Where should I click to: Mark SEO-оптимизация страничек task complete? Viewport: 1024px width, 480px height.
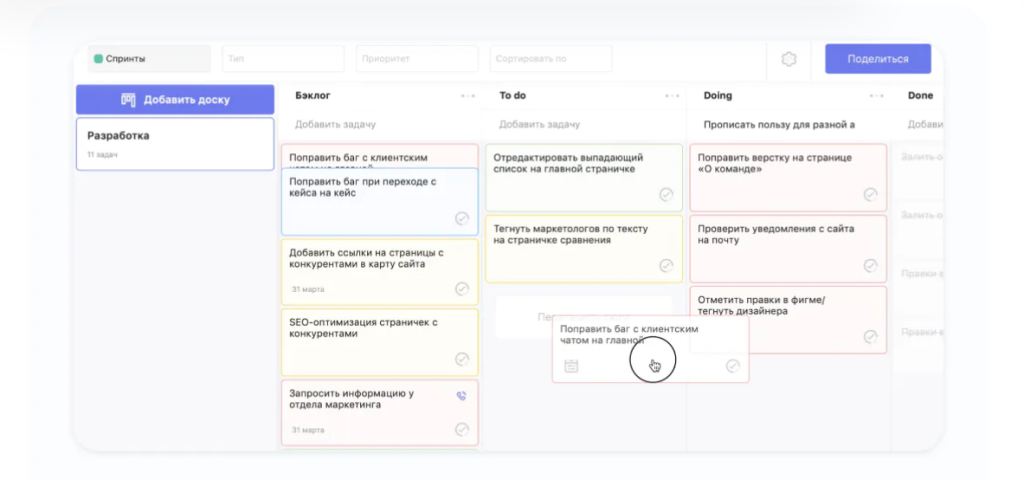462,359
